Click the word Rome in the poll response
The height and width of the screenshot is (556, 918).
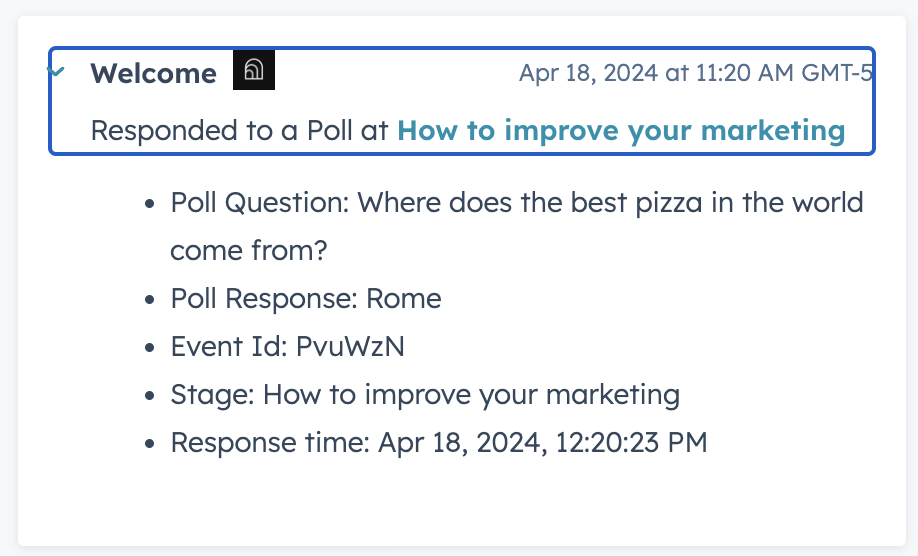pyautogui.click(x=403, y=298)
